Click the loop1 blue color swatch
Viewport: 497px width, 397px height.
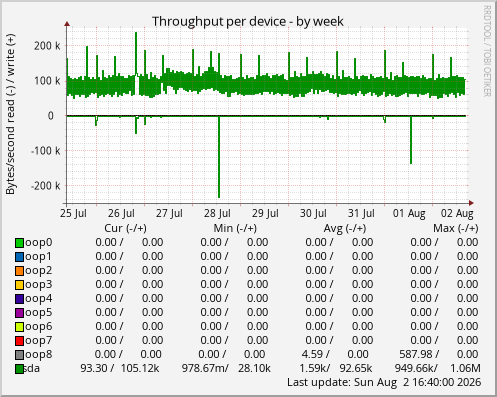click(19, 257)
